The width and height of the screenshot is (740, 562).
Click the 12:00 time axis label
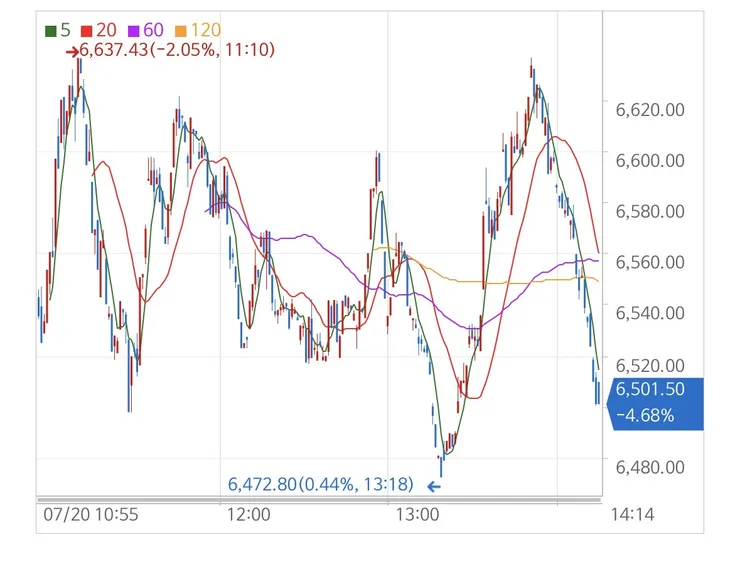249,514
